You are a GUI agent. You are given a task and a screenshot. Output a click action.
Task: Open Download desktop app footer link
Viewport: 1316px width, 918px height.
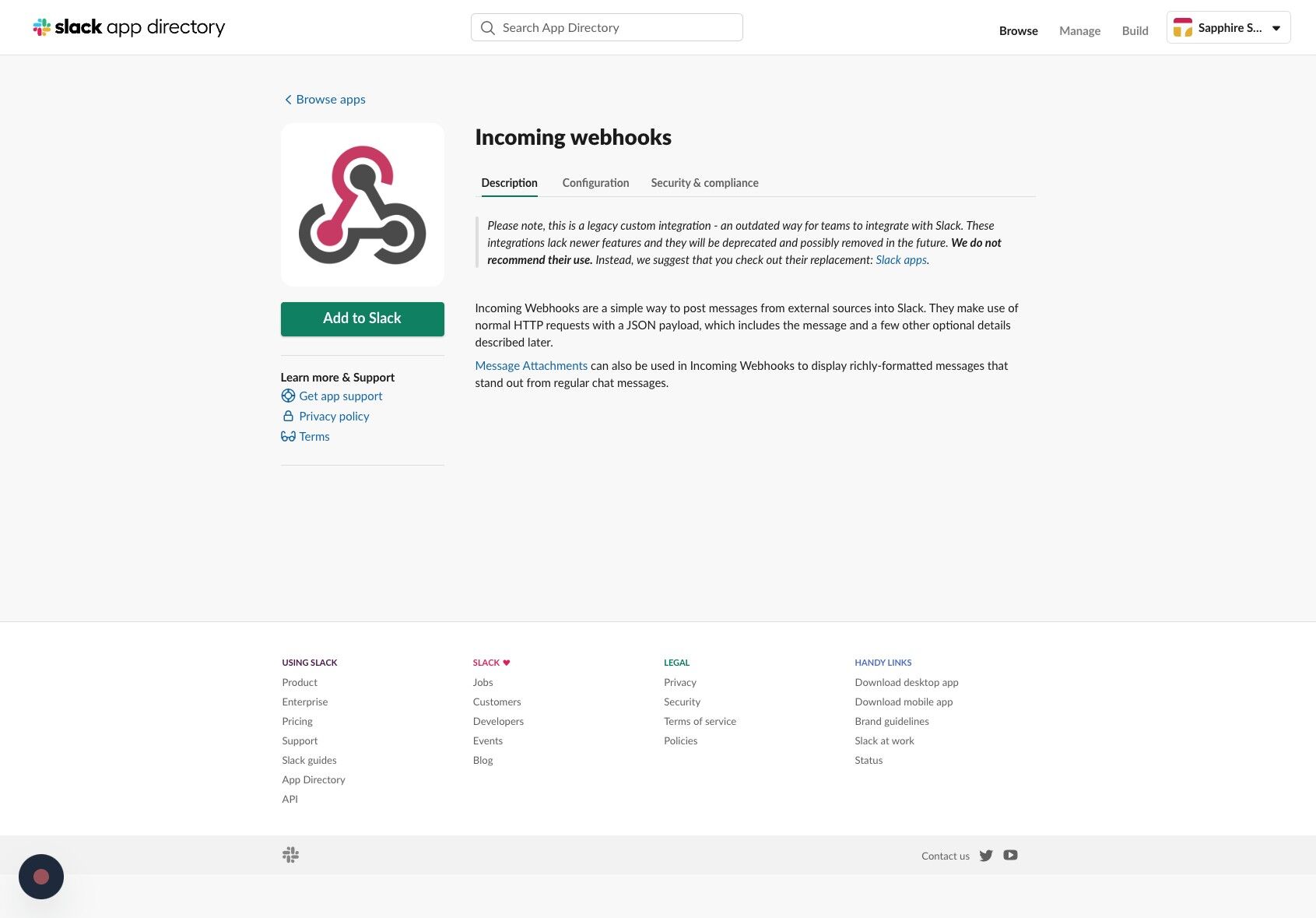pos(907,682)
